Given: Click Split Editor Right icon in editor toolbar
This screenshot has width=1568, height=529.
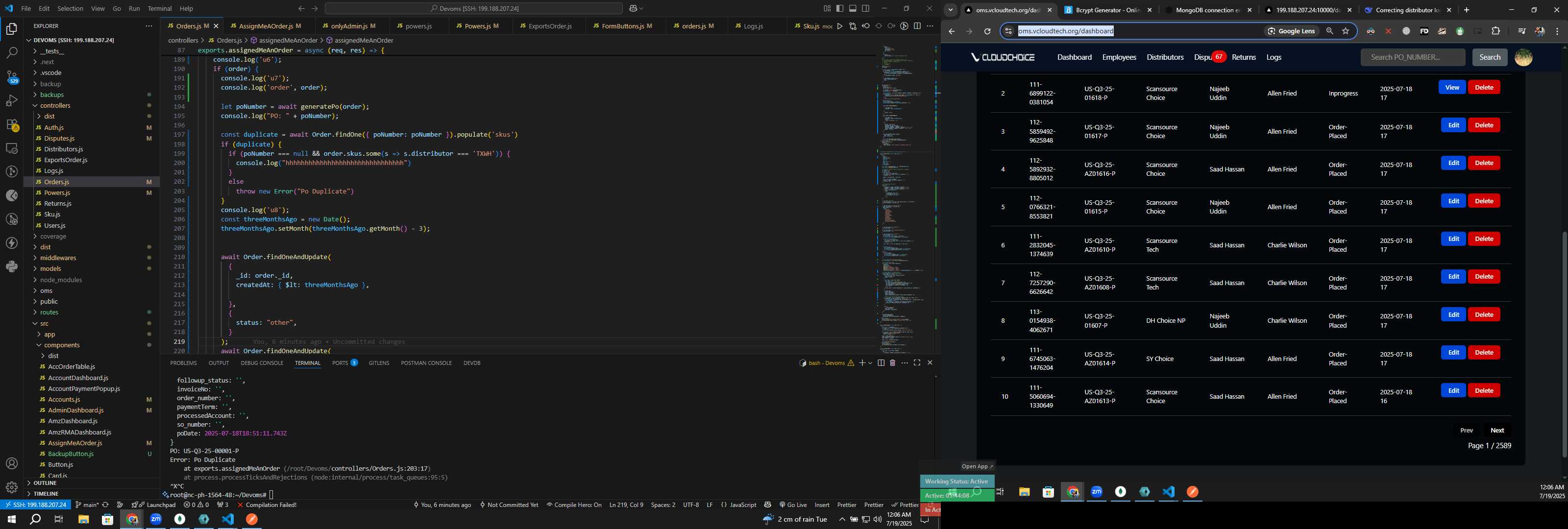Looking at the screenshot, I should pyautogui.click(x=917, y=26).
